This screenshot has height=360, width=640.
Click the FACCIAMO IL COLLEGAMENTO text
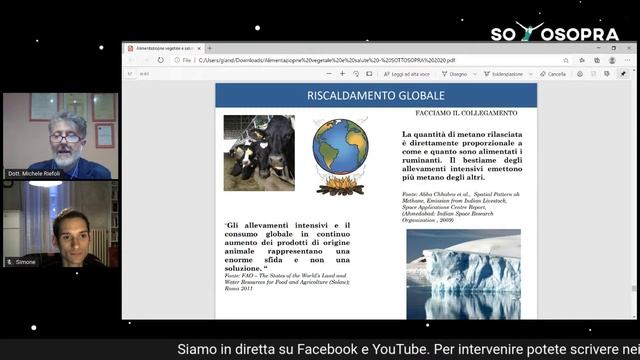pos(466,113)
